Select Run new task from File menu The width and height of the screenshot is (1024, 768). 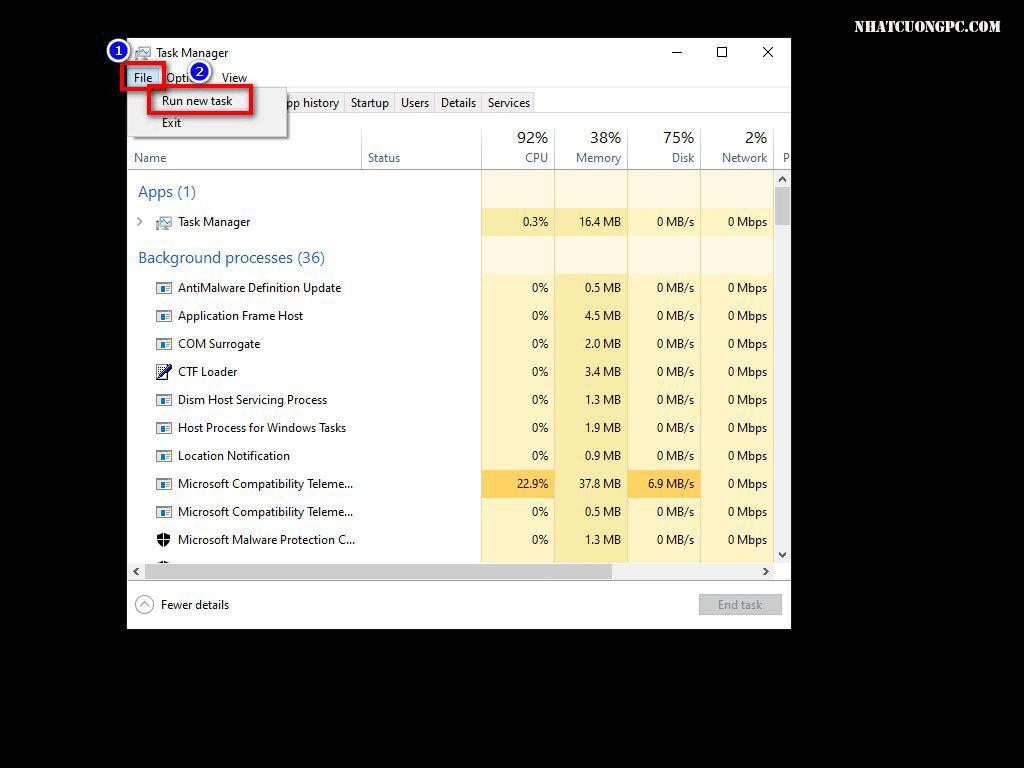[x=197, y=101]
